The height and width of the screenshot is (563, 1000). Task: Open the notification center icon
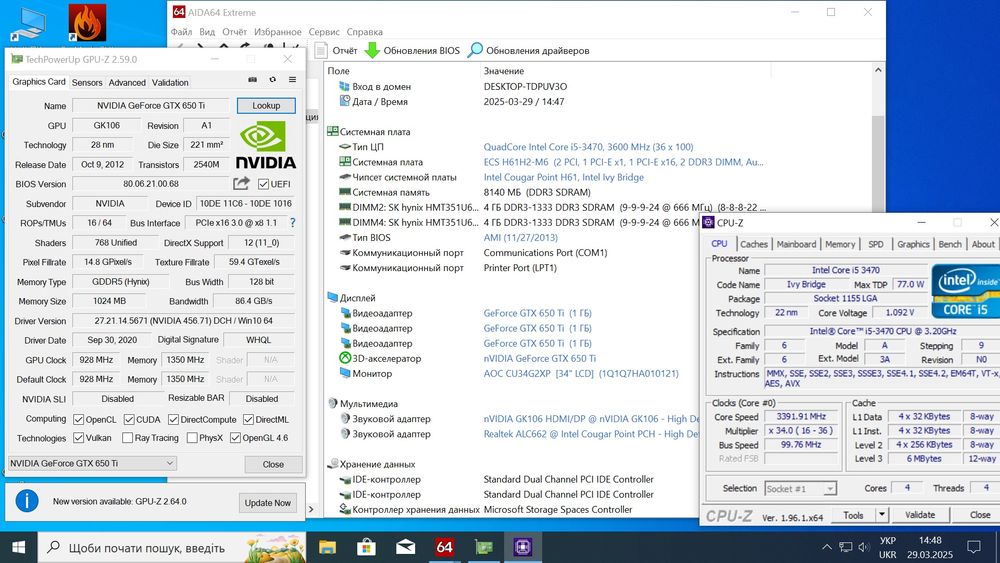point(974,547)
